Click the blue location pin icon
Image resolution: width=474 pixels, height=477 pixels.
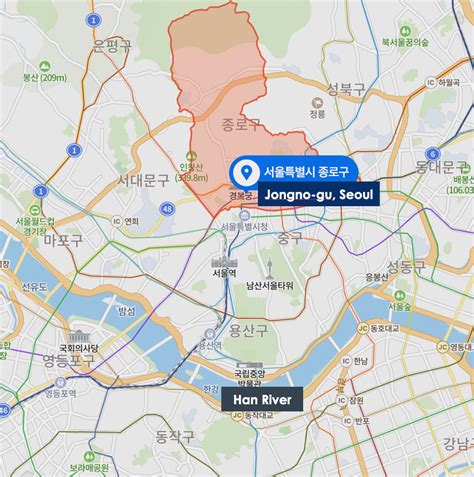click(246, 172)
